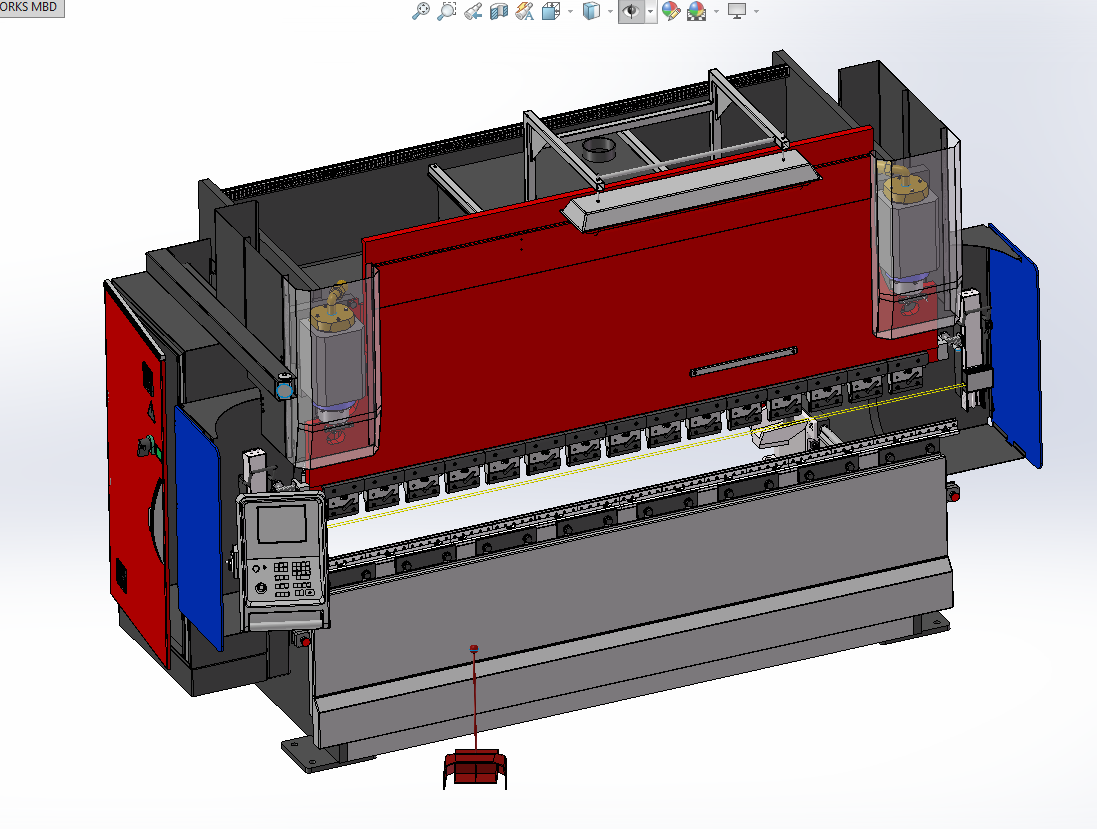
Task: Open the View Settings dropdown arrow
Action: coord(756,11)
